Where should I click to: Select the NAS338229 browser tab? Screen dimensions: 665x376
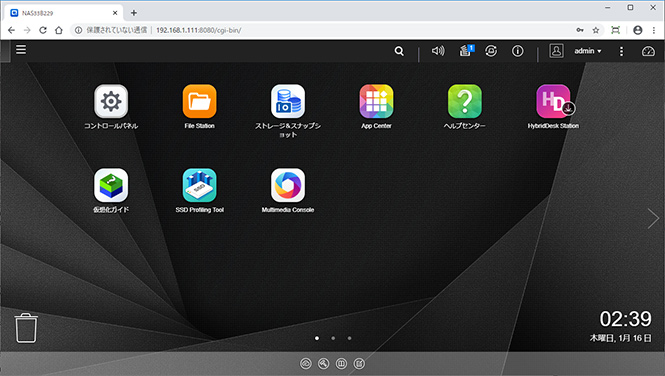(x=63, y=13)
